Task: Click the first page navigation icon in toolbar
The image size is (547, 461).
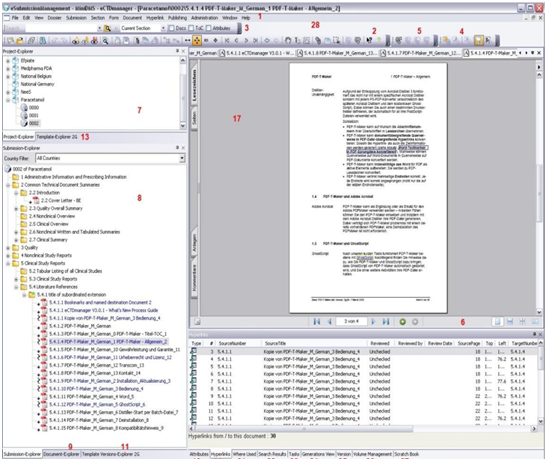Action: [227, 40]
